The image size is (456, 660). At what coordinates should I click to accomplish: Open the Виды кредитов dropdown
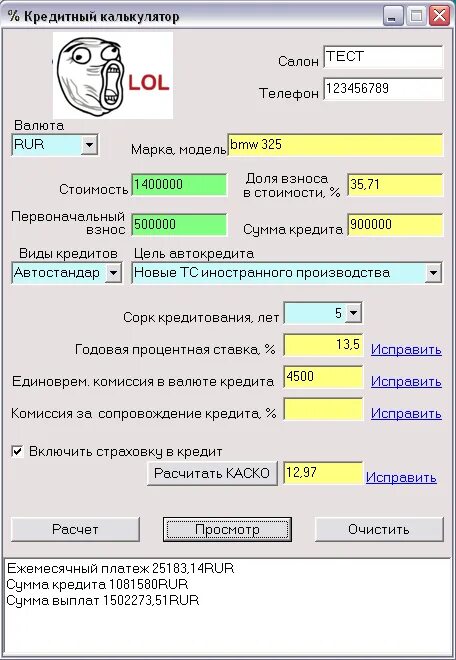(113, 273)
